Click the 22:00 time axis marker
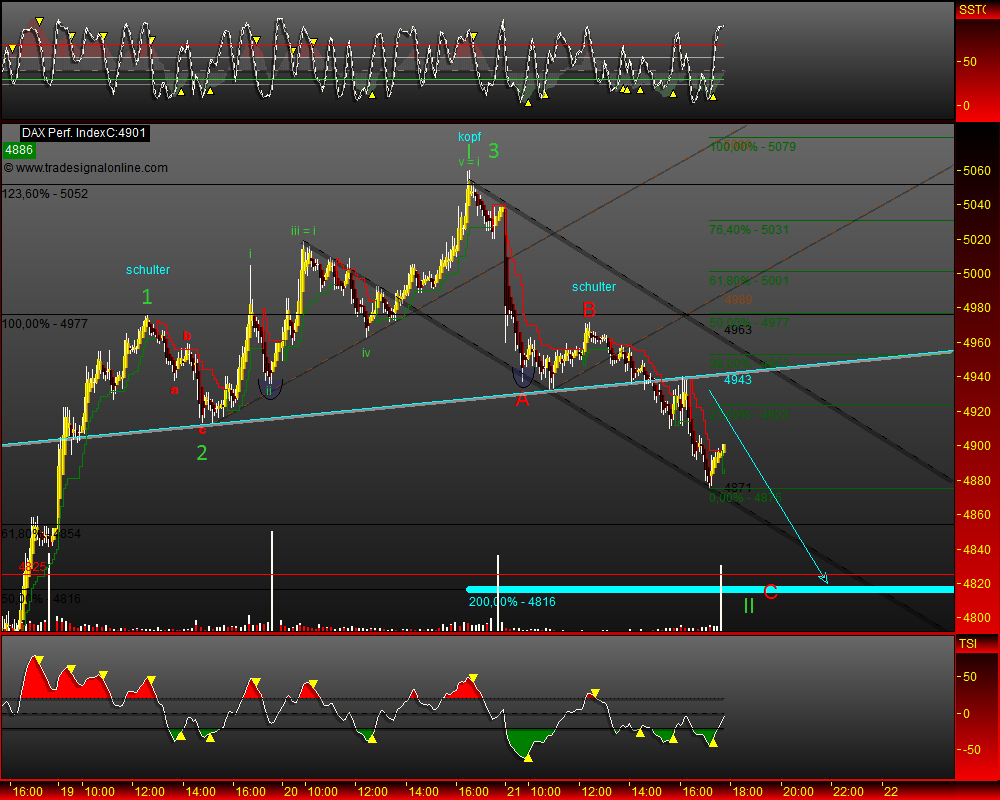 [849, 791]
